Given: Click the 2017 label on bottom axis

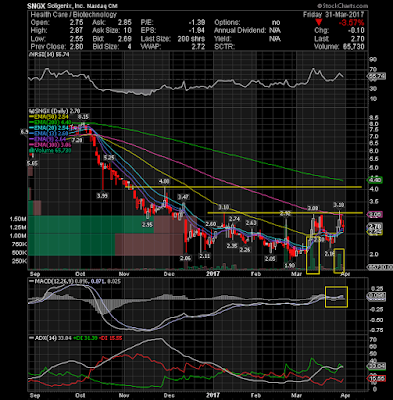Looking at the screenshot, I should pyautogui.click(x=213, y=274).
